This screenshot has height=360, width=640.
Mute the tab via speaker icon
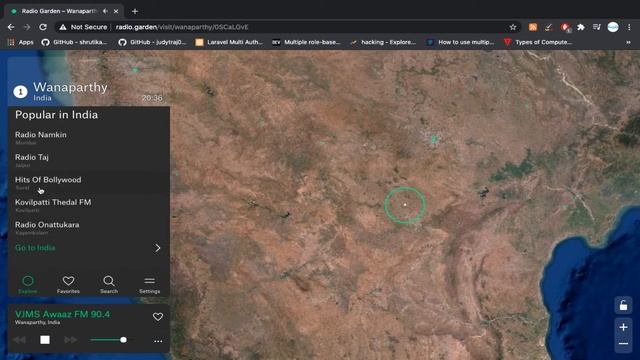tap(105, 11)
